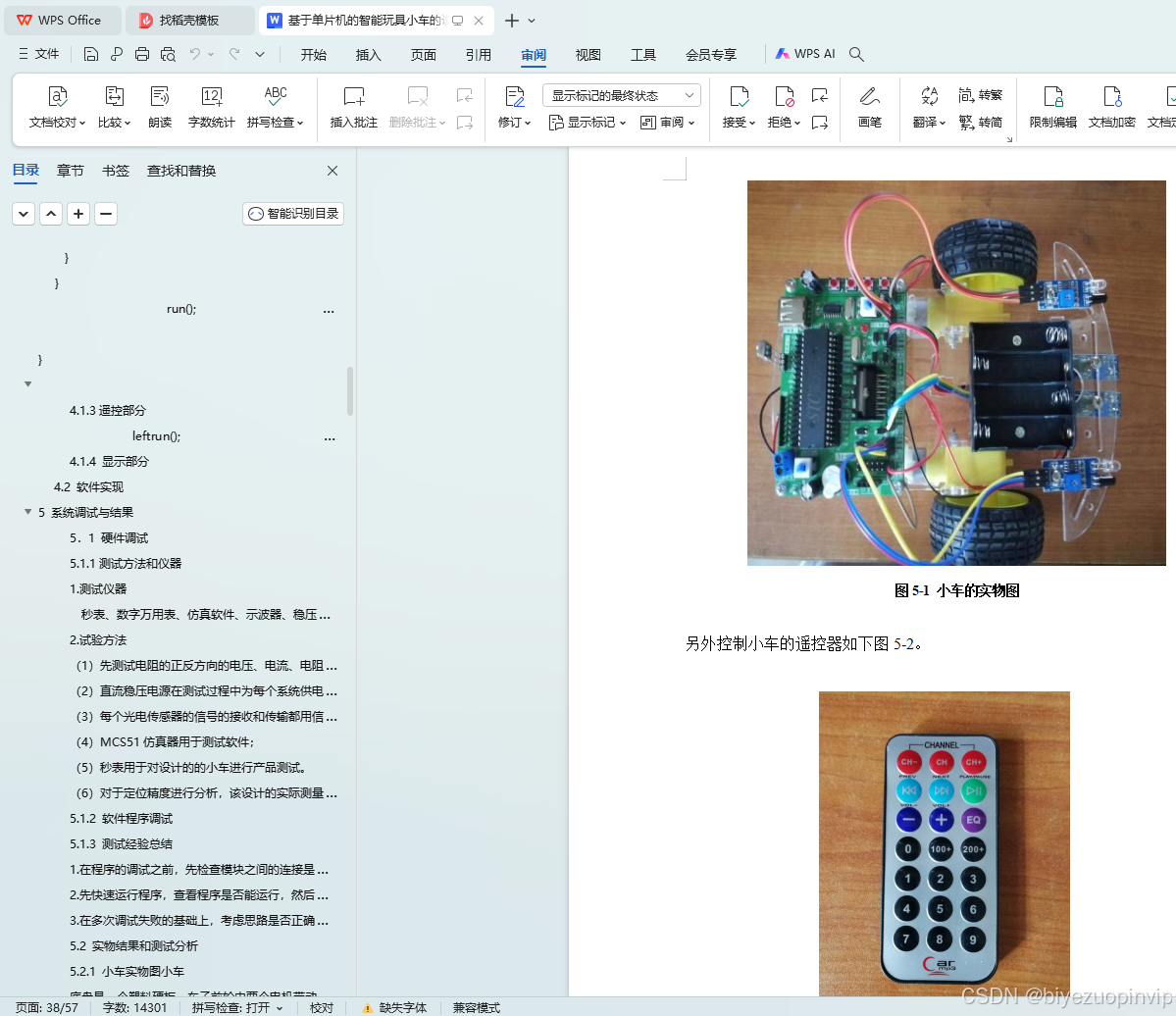1176x1016 pixels.
Task: Click 智能识别目录 button
Action: (293, 214)
